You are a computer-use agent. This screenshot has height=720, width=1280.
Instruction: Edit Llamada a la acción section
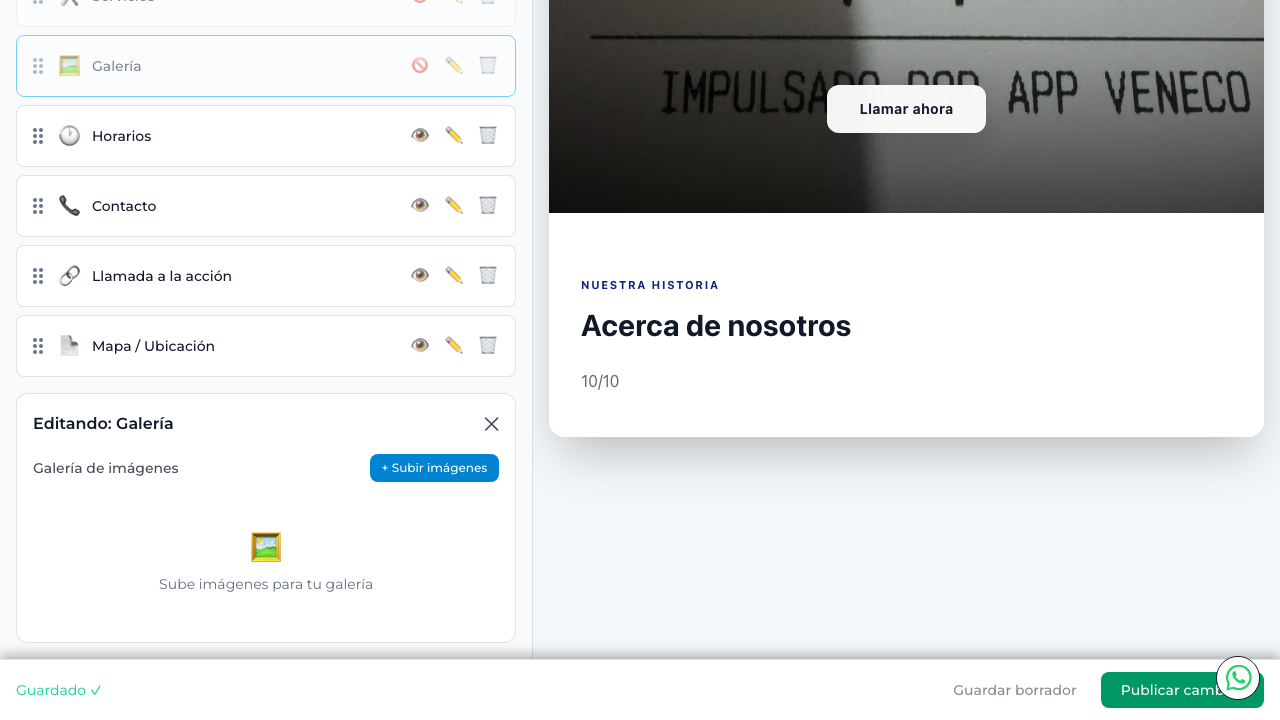[x=454, y=275]
